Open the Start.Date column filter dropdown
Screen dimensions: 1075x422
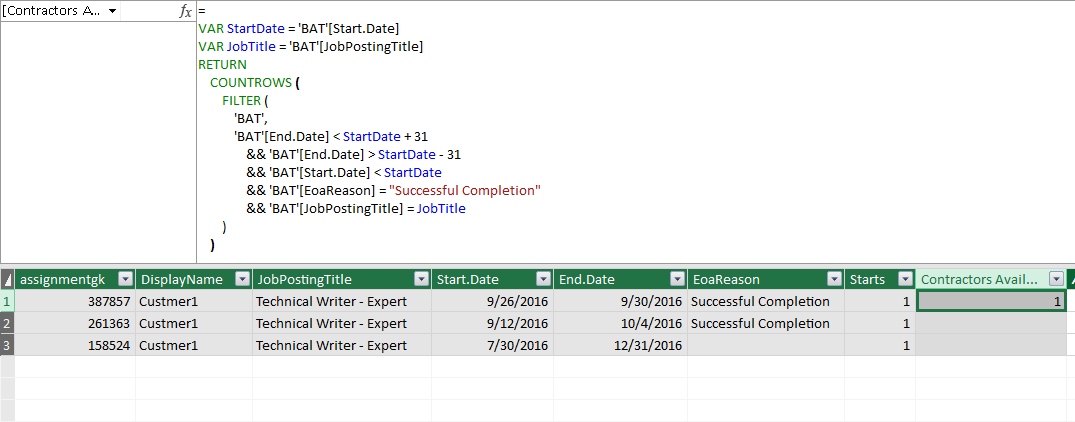(544, 279)
